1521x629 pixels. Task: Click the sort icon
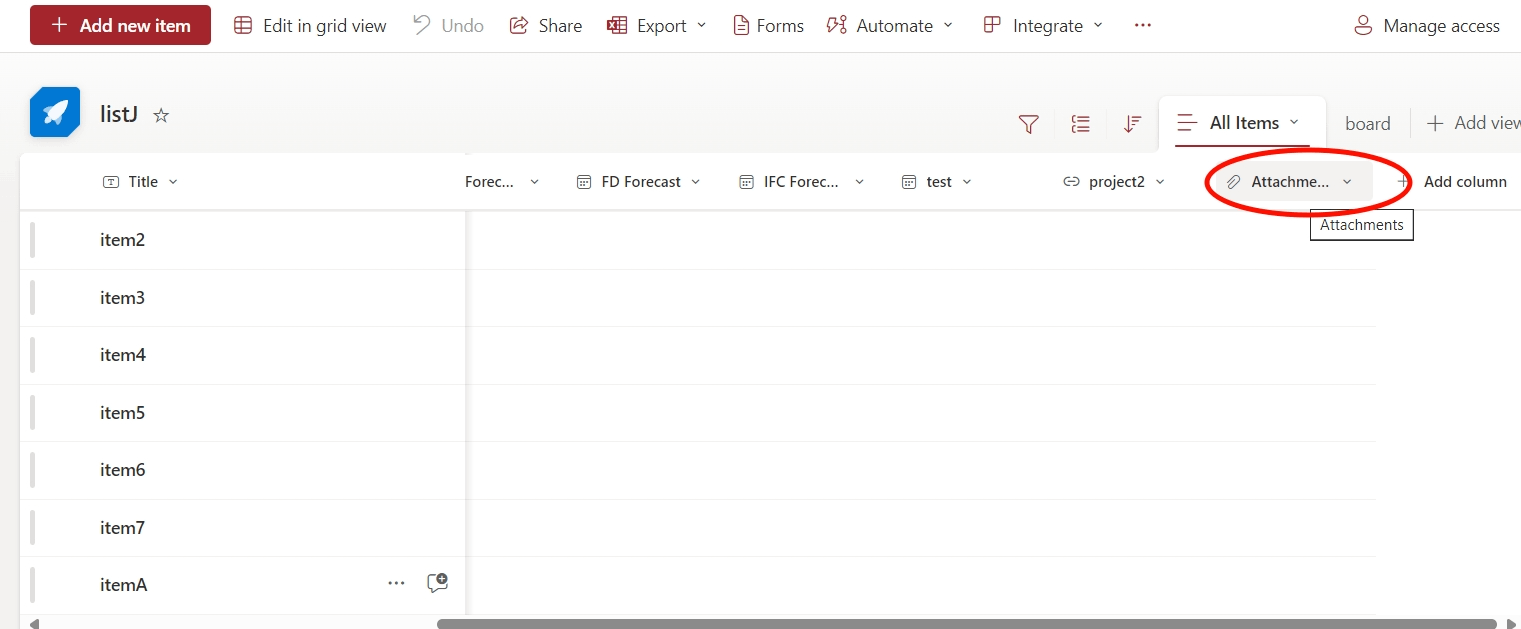pos(1132,124)
